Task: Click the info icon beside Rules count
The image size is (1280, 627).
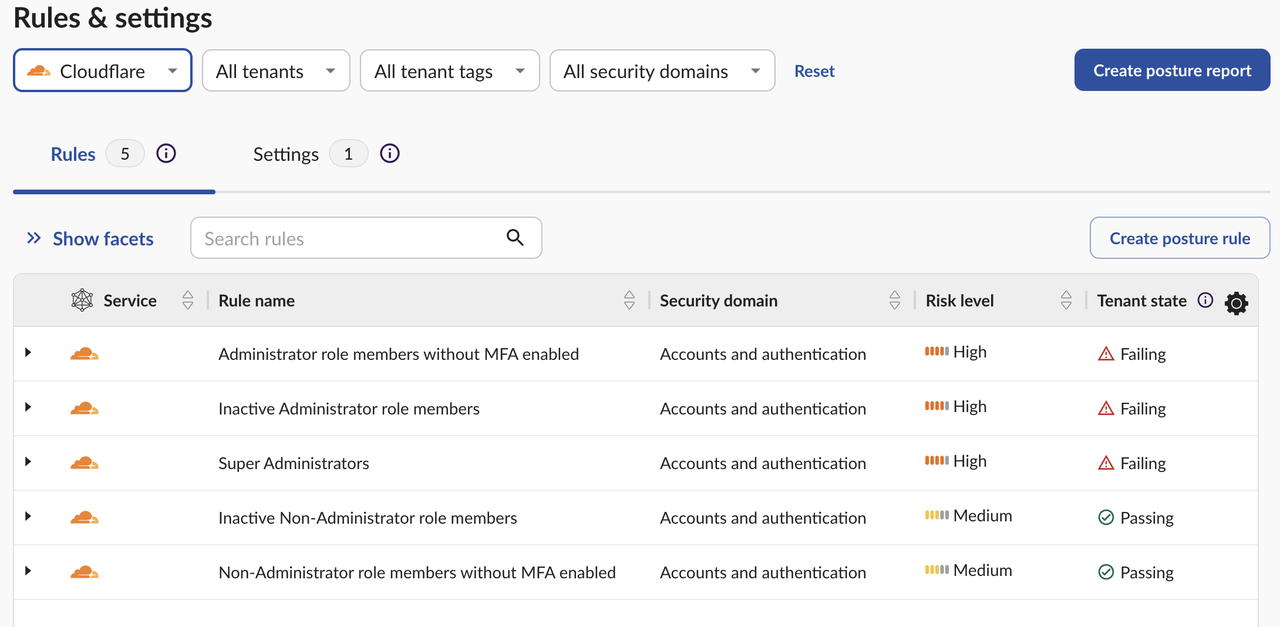Action: (x=166, y=154)
